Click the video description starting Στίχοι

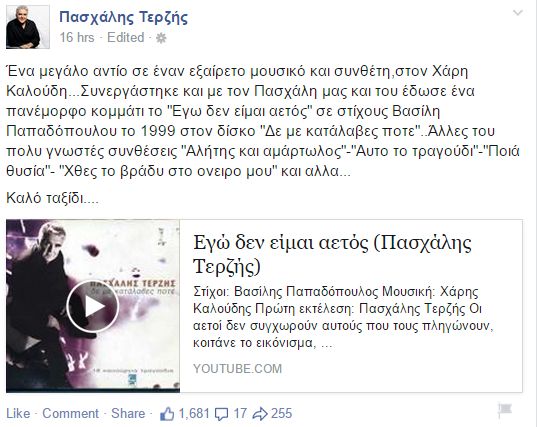click(343, 317)
